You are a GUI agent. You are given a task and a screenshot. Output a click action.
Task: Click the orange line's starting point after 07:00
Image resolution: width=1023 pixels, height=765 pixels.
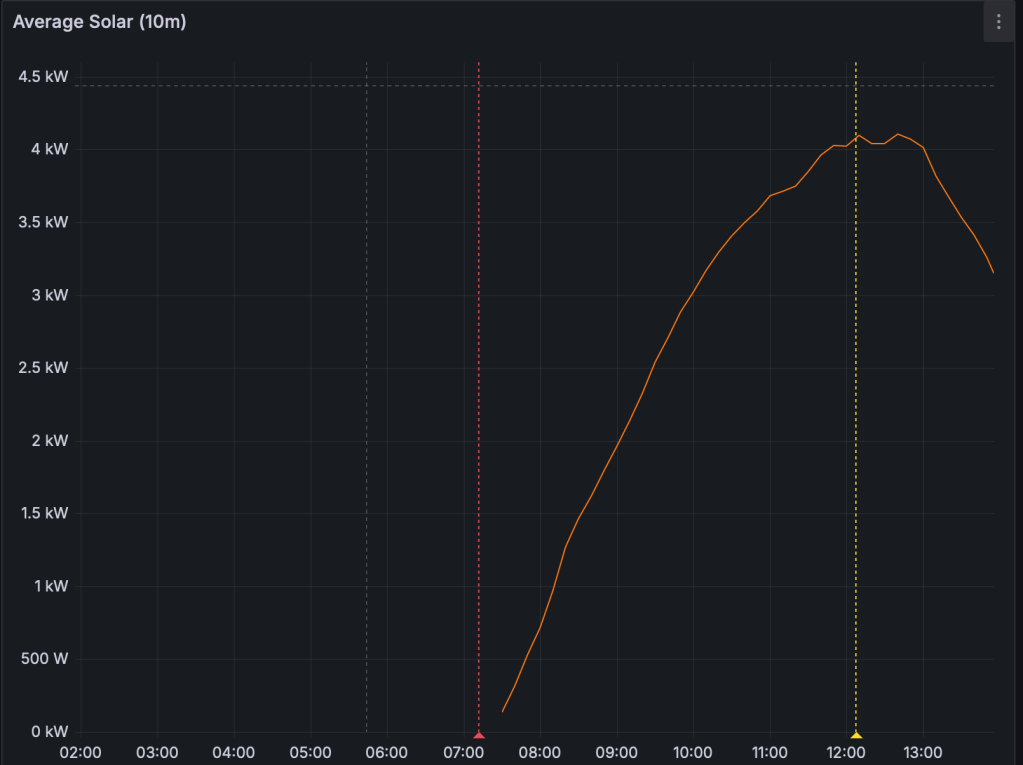(503, 711)
